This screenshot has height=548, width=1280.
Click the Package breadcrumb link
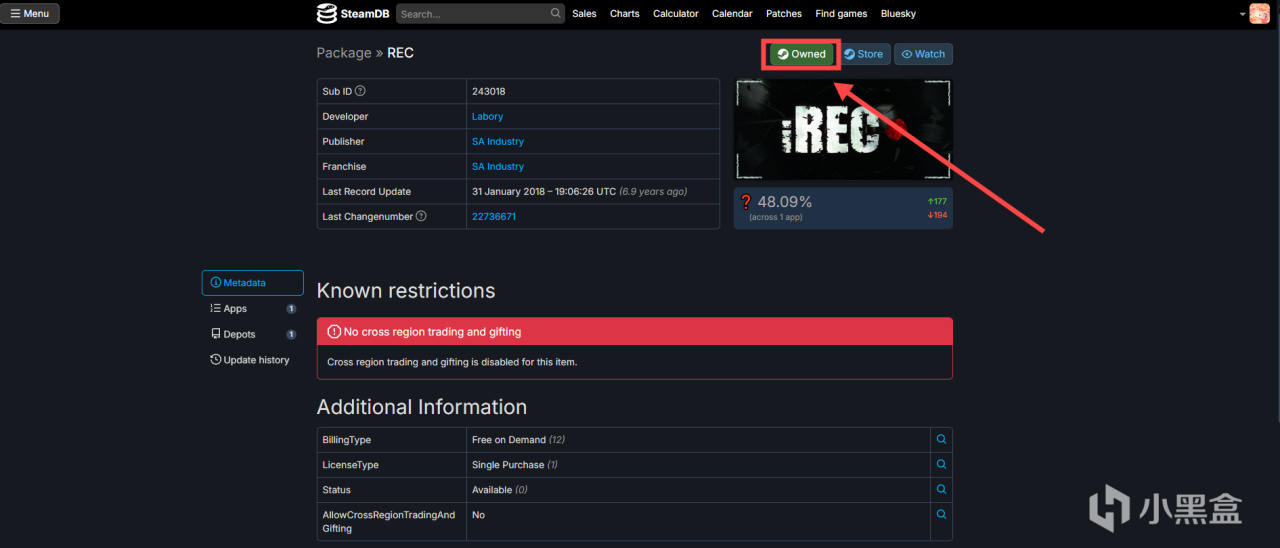[343, 53]
